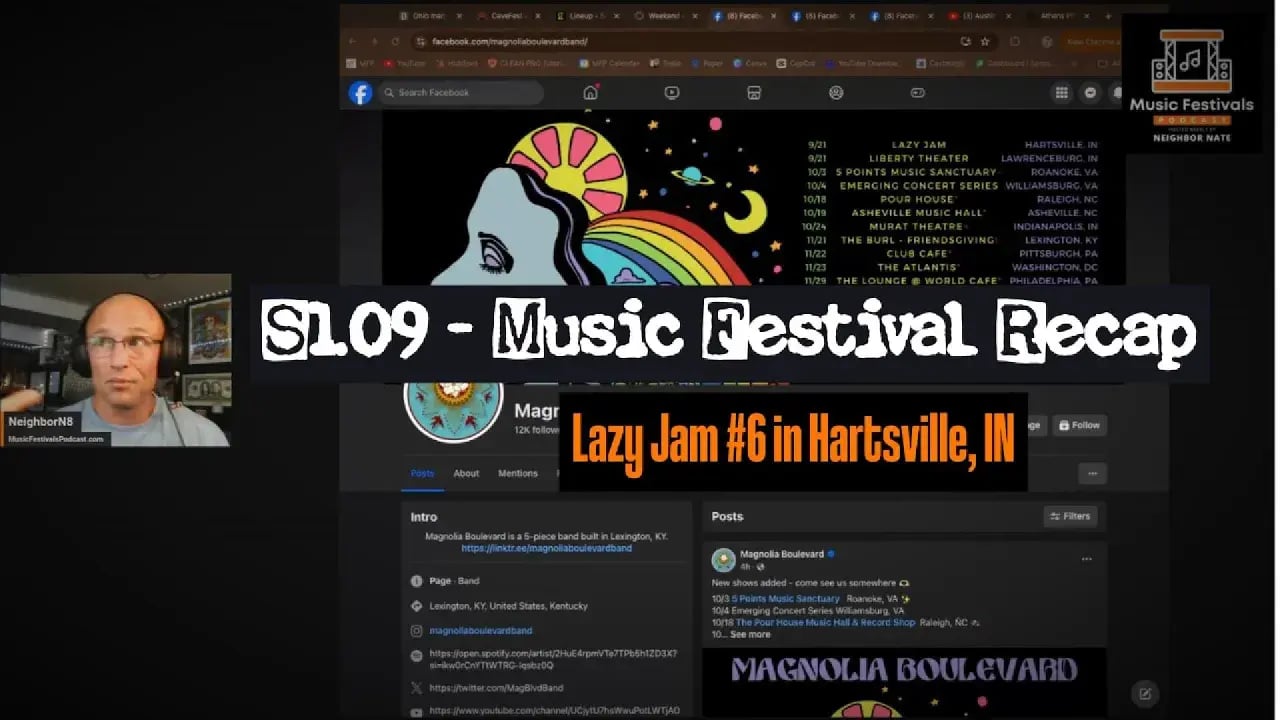Viewport: 1280px width, 720px height.
Task: Open the Facebook Home icon
Action: (x=590, y=93)
